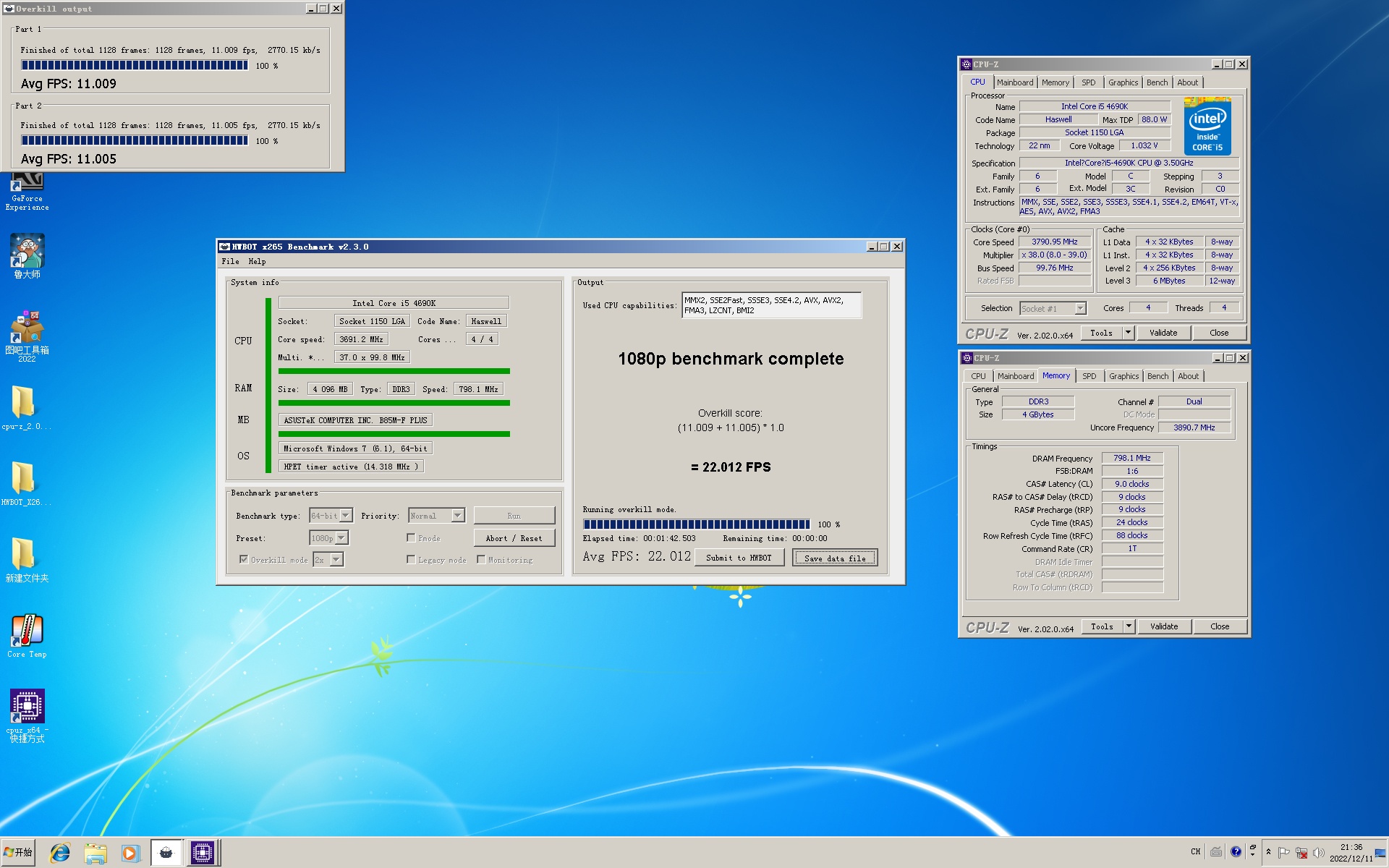This screenshot has height=868, width=1389.
Task: Open the 图吧工具箱 2022 desktop icon
Action: coord(27,336)
